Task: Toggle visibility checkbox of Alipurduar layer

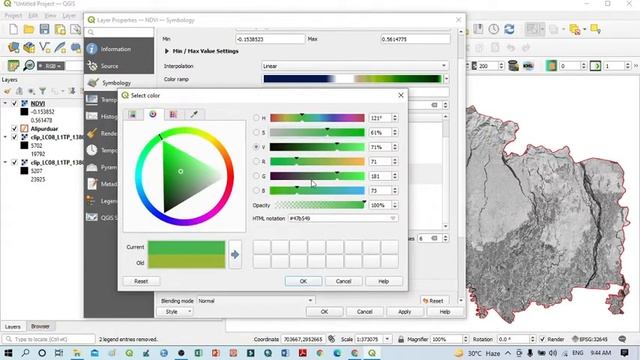Action: coord(15,129)
